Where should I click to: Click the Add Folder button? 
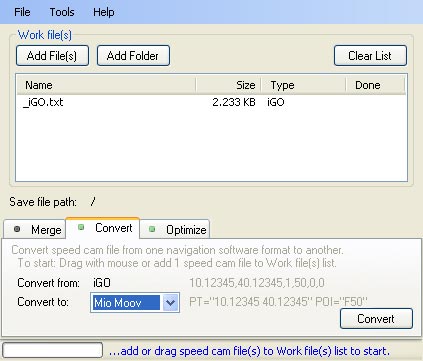point(133,56)
